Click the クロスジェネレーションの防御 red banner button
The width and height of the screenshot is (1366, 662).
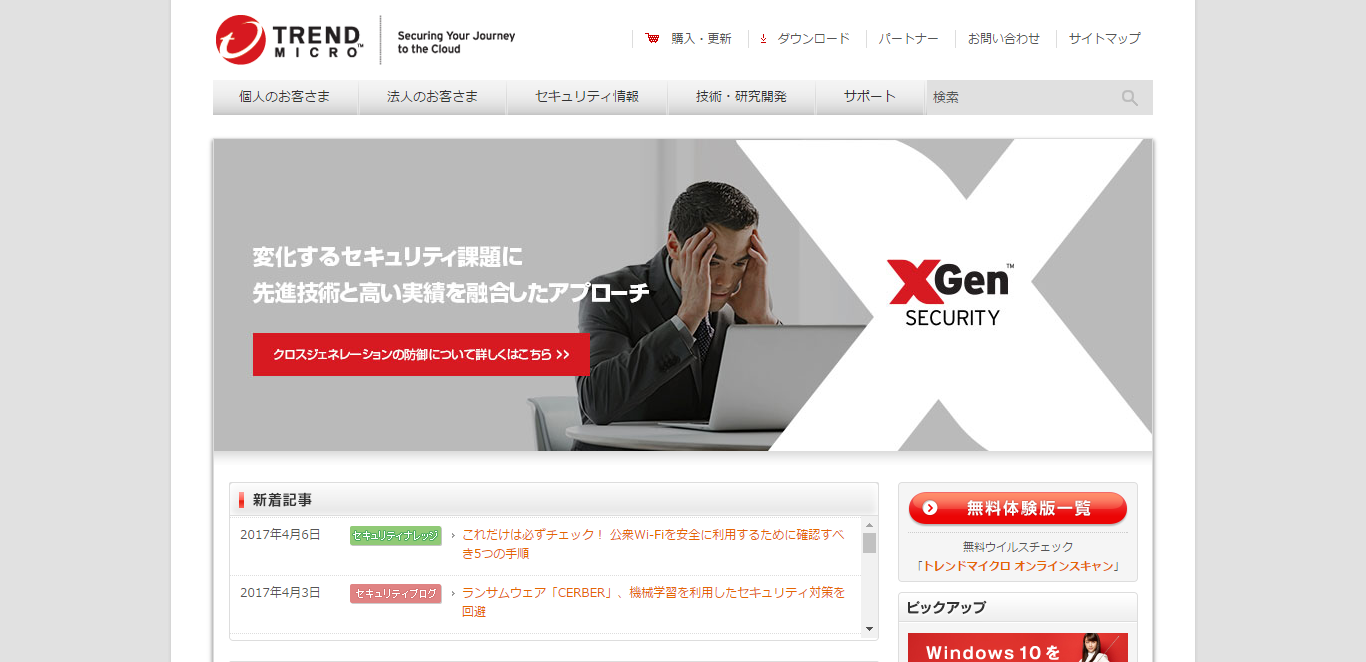click(x=421, y=354)
